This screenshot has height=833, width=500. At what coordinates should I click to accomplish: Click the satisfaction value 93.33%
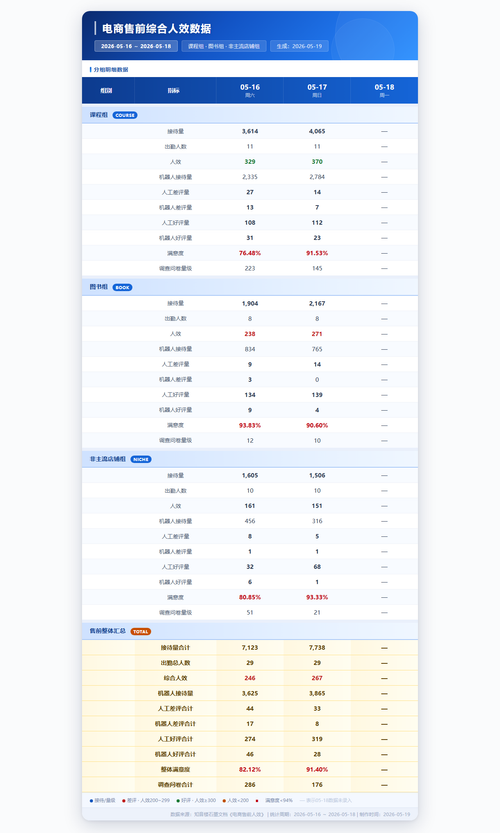tap(317, 598)
